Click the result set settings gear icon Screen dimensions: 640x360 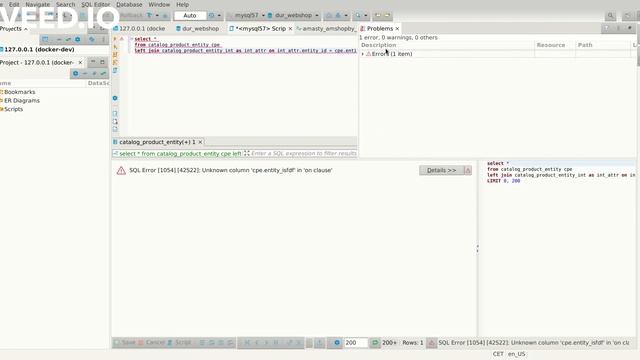tap(337, 343)
